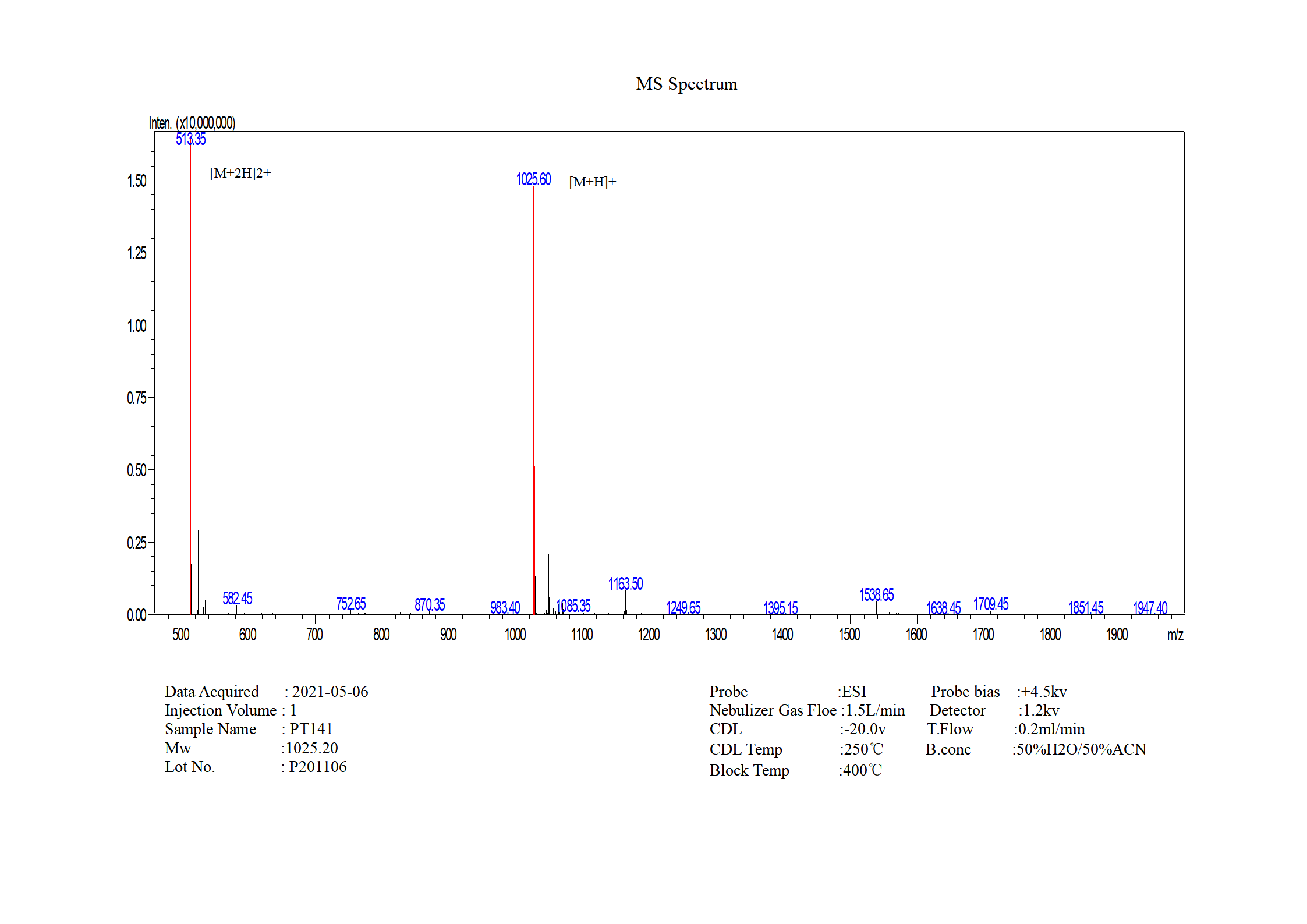
Task: Click the [M+H]+ annotation
Action: 592,182
